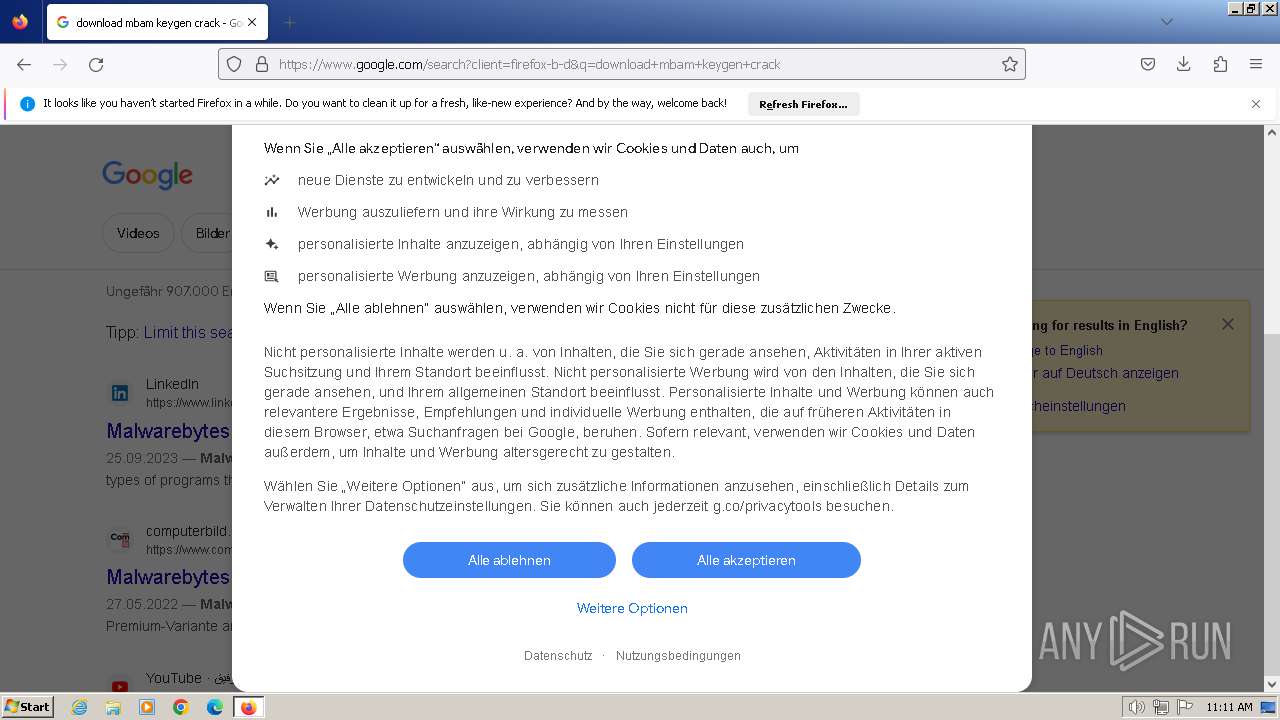Viewport: 1280px width, 720px height.
Task: Click the Action Center flag icon
Action: tap(1185, 707)
